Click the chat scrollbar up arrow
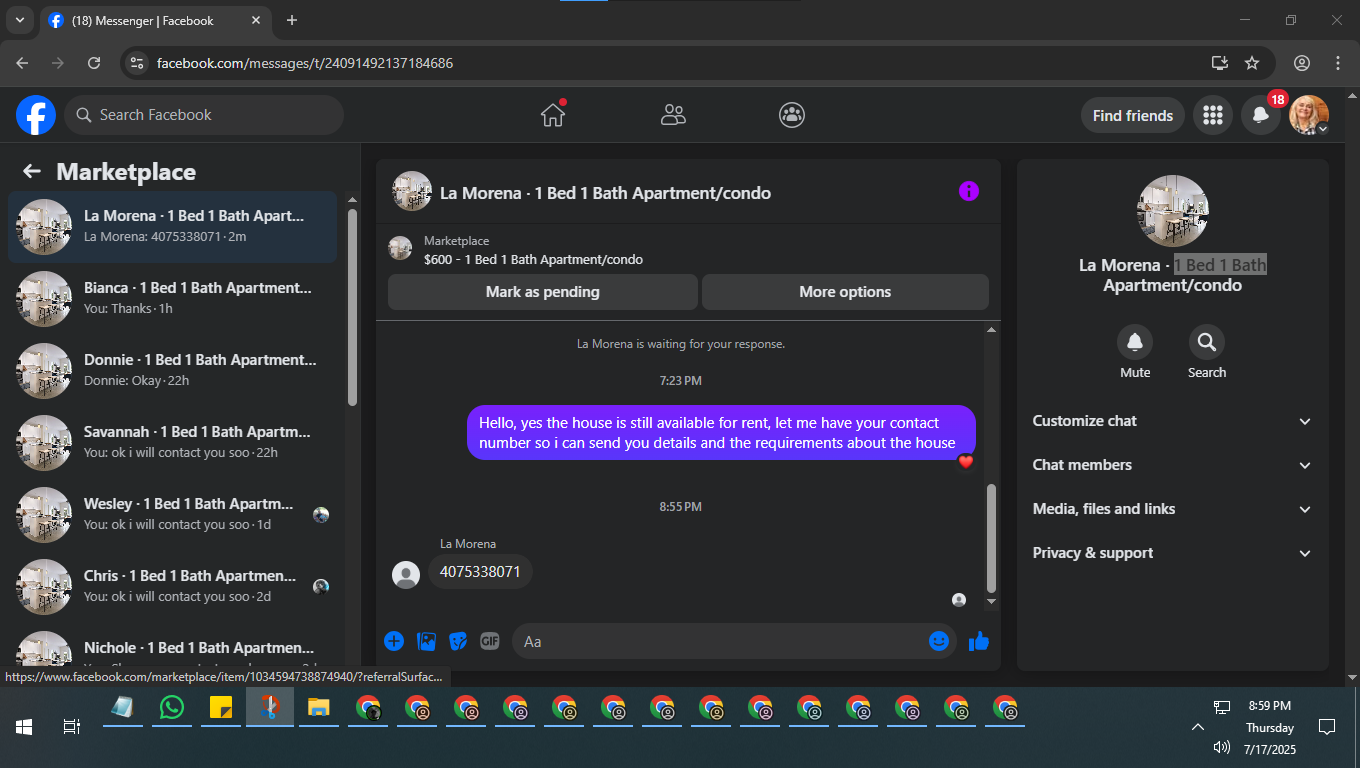This screenshot has height=768, width=1360. [991, 329]
